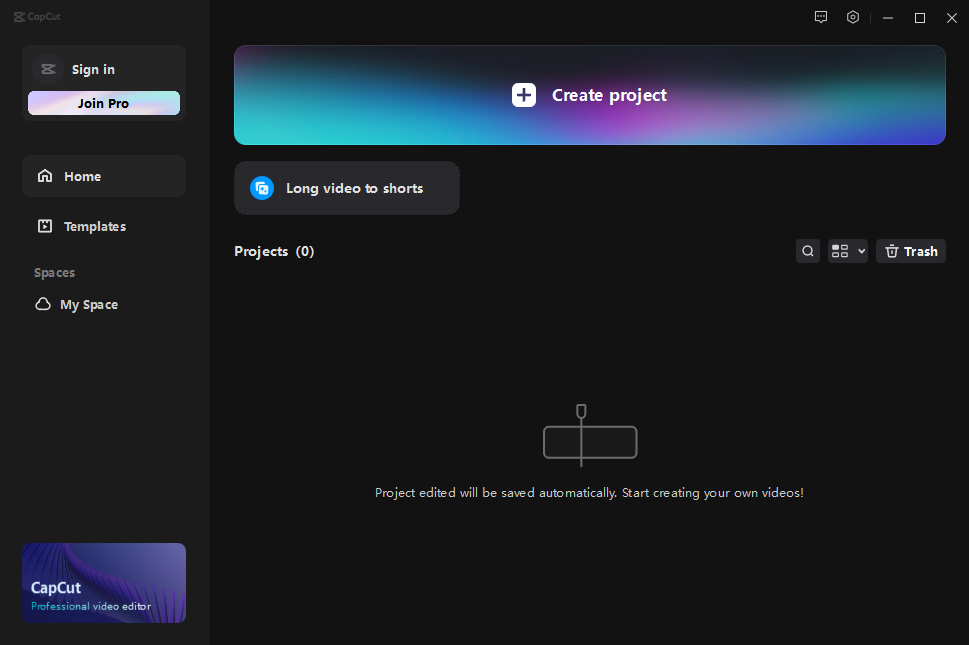Open the Long video to shorts tool
The image size is (969, 645).
pos(347,188)
